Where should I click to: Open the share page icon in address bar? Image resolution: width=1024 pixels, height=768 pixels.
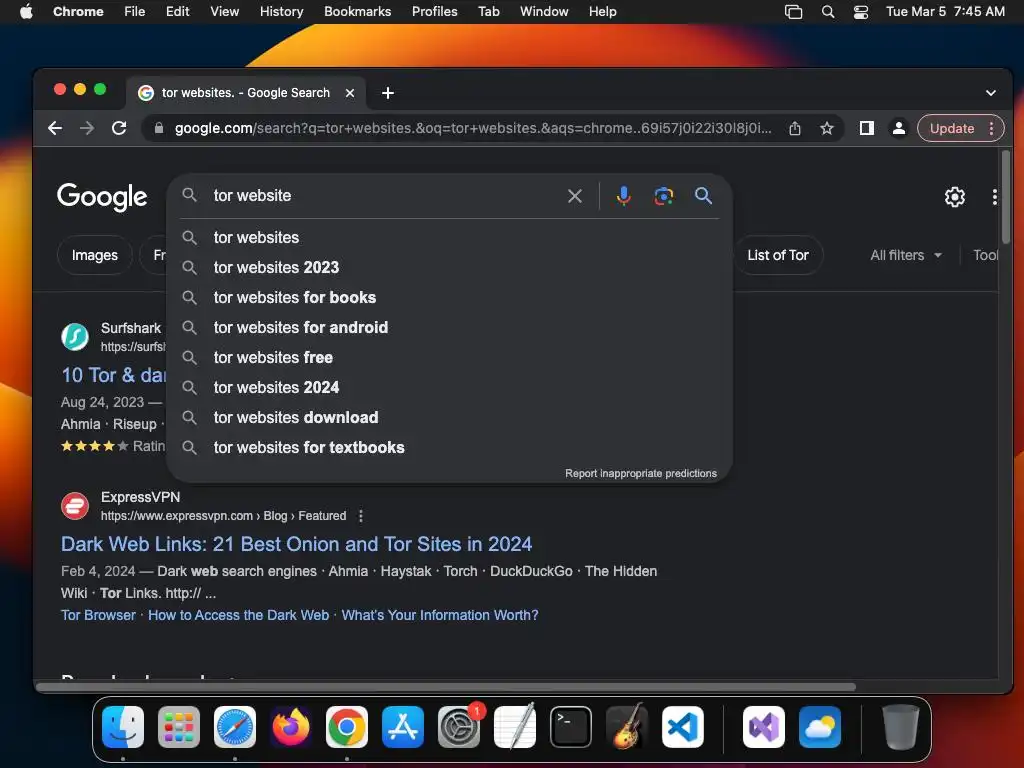[795, 128]
